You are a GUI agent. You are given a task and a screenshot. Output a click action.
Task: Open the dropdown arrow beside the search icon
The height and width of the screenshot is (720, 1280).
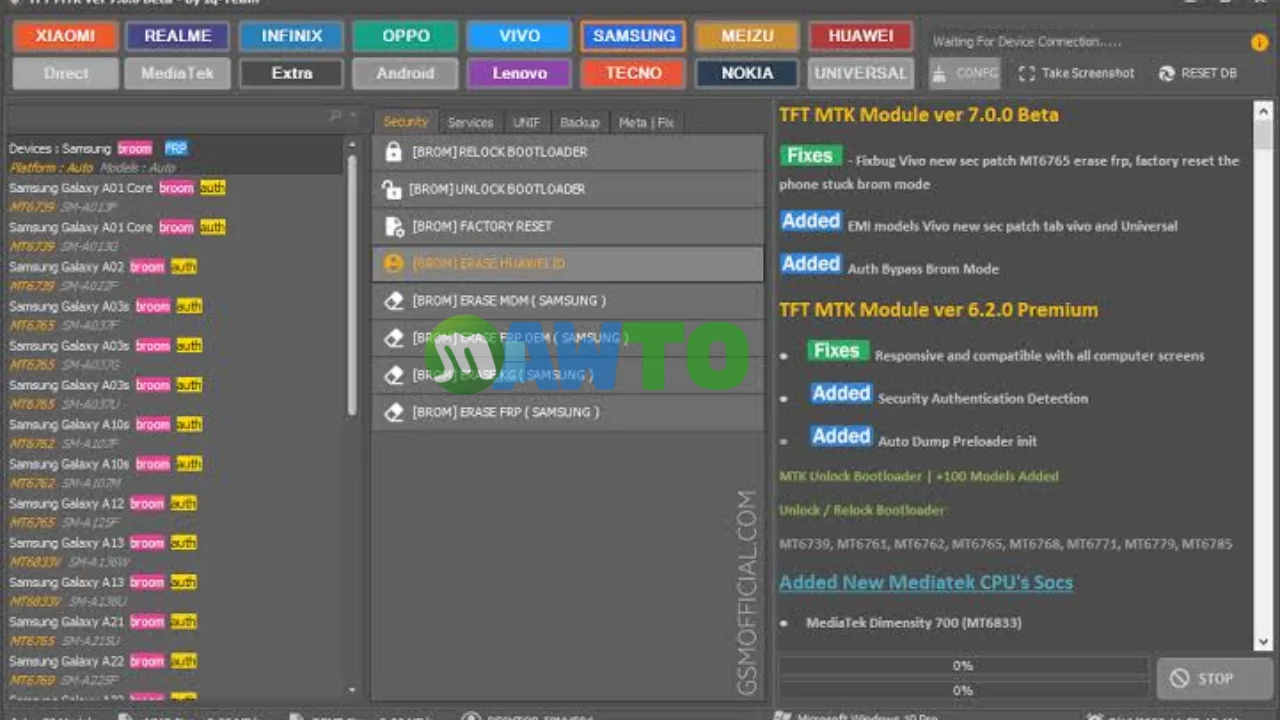[352, 117]
